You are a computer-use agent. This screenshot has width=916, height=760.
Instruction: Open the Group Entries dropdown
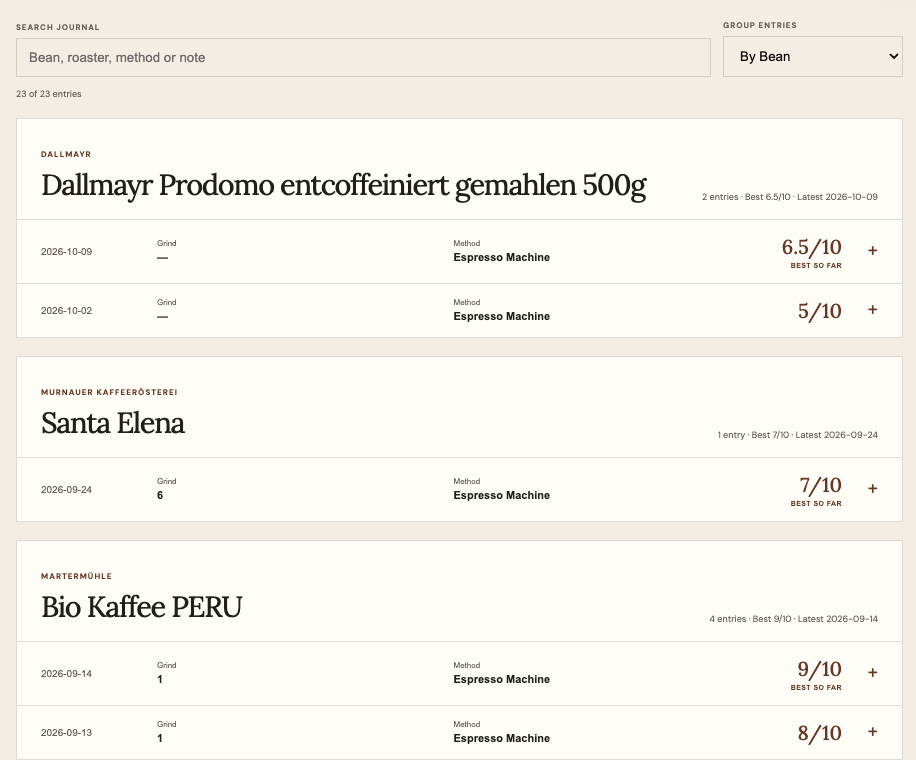(x=813, y=57)
